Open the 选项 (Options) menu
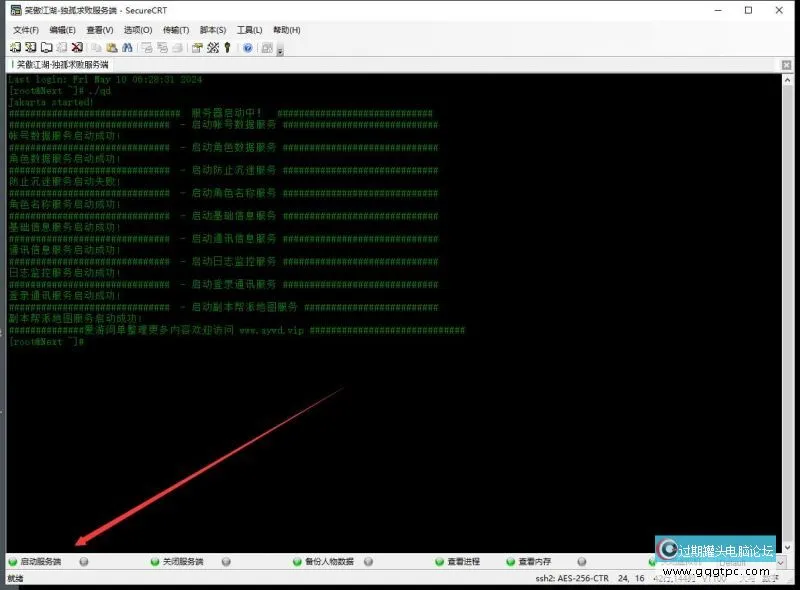 click(139, 30)
